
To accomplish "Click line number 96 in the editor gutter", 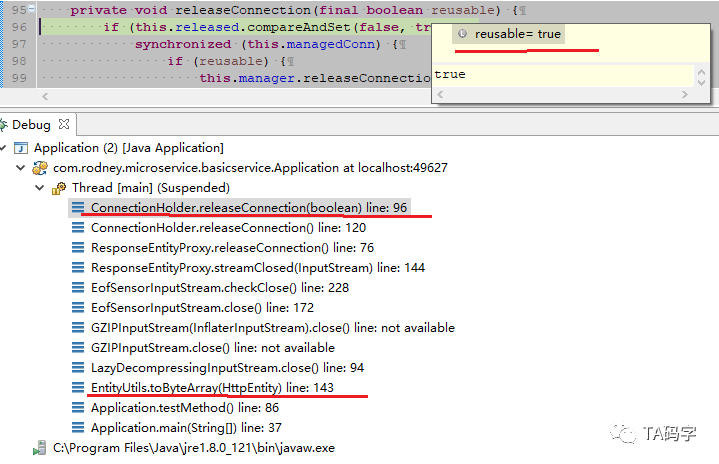I will [19, 27].
